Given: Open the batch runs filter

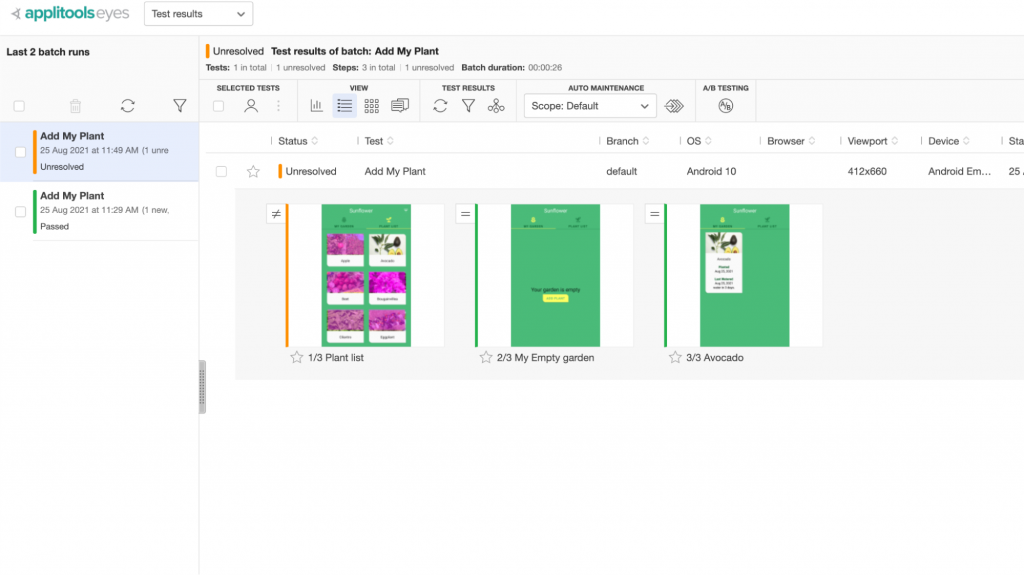Looking at the screenshot, I should (180, 105).
